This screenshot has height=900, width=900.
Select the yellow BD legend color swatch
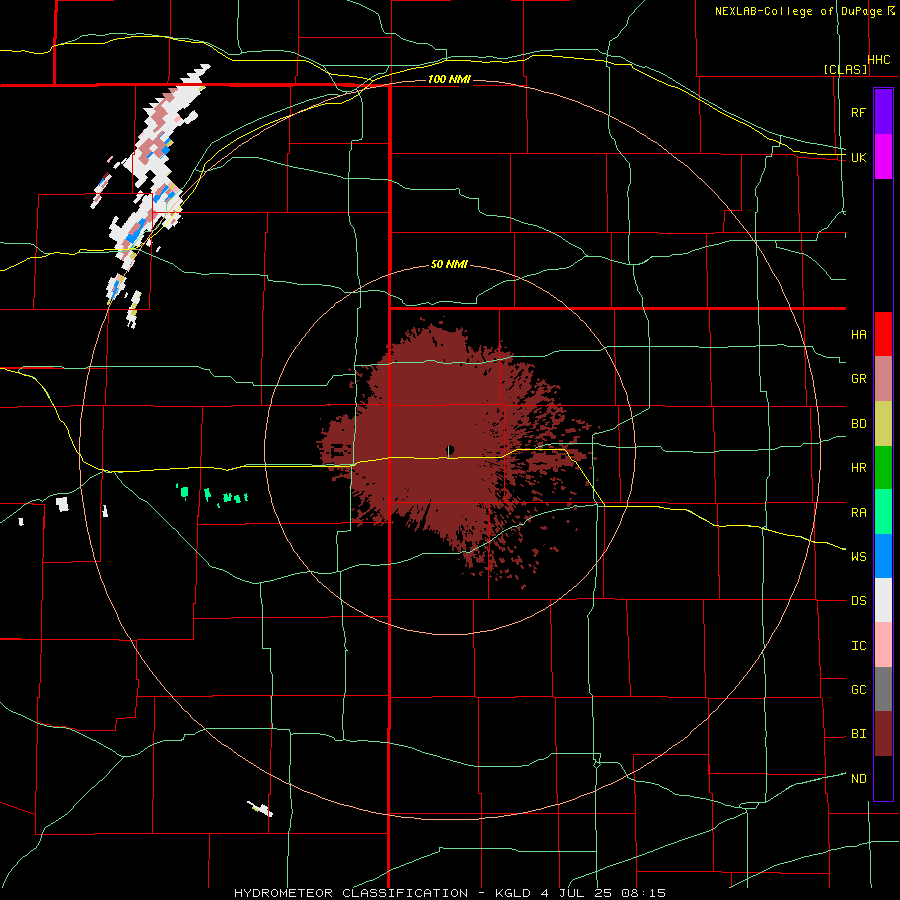tap(883, 424)
